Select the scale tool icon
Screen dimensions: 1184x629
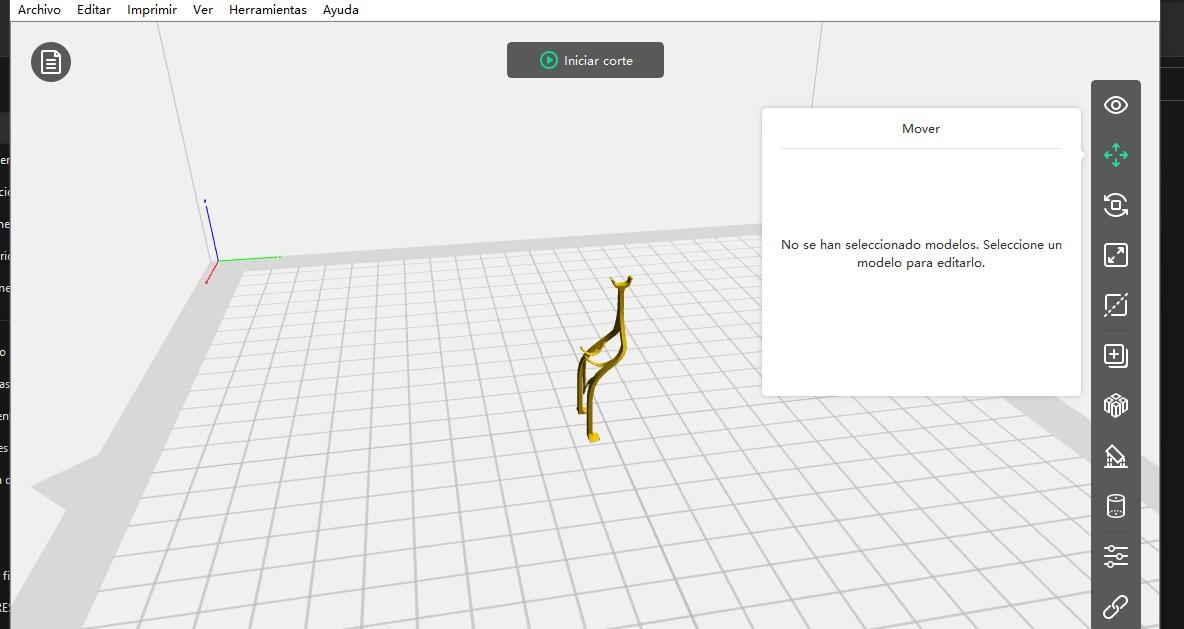click(x=1115, y=255)
